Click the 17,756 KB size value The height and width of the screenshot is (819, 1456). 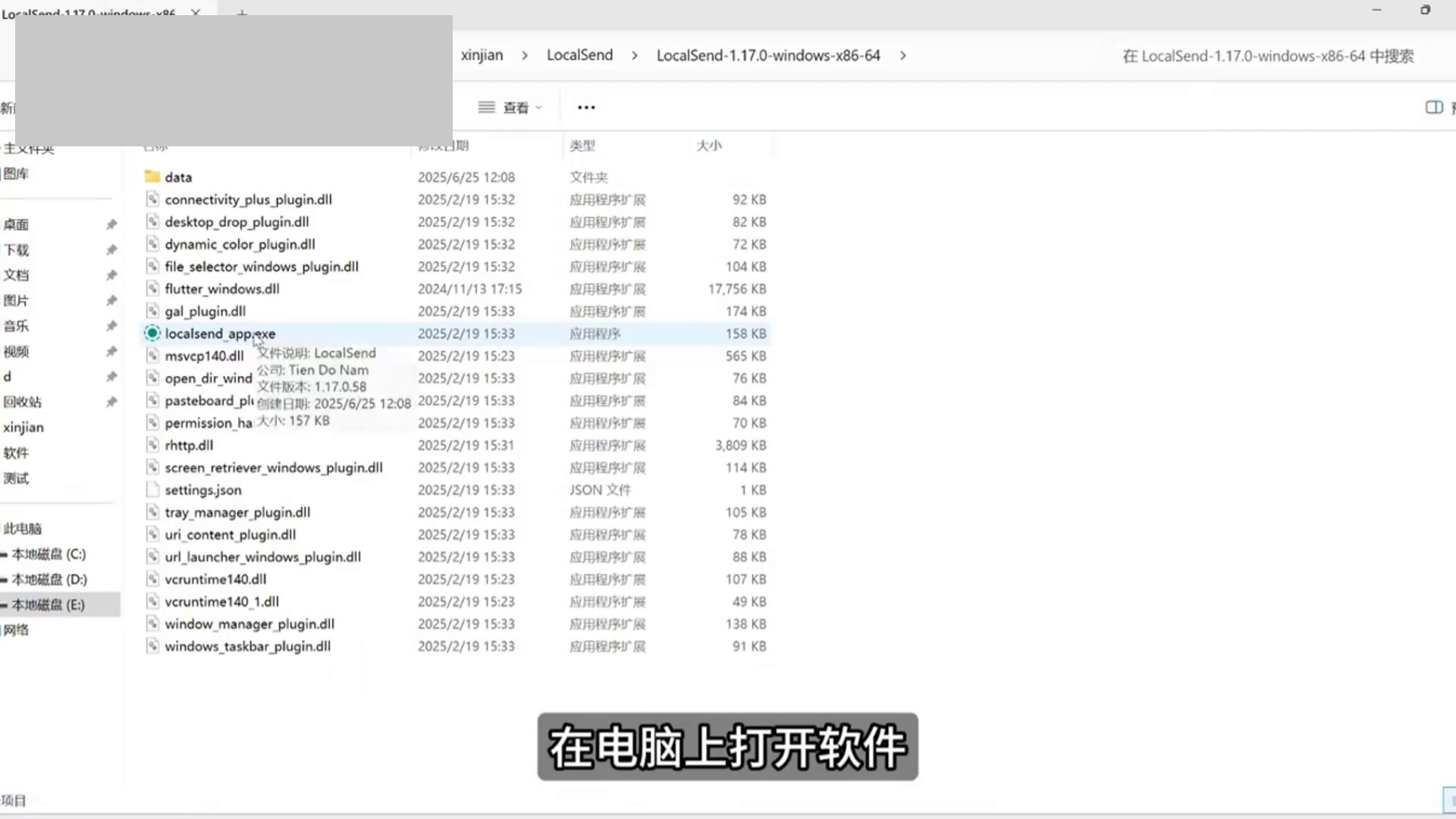pos(737,289)
